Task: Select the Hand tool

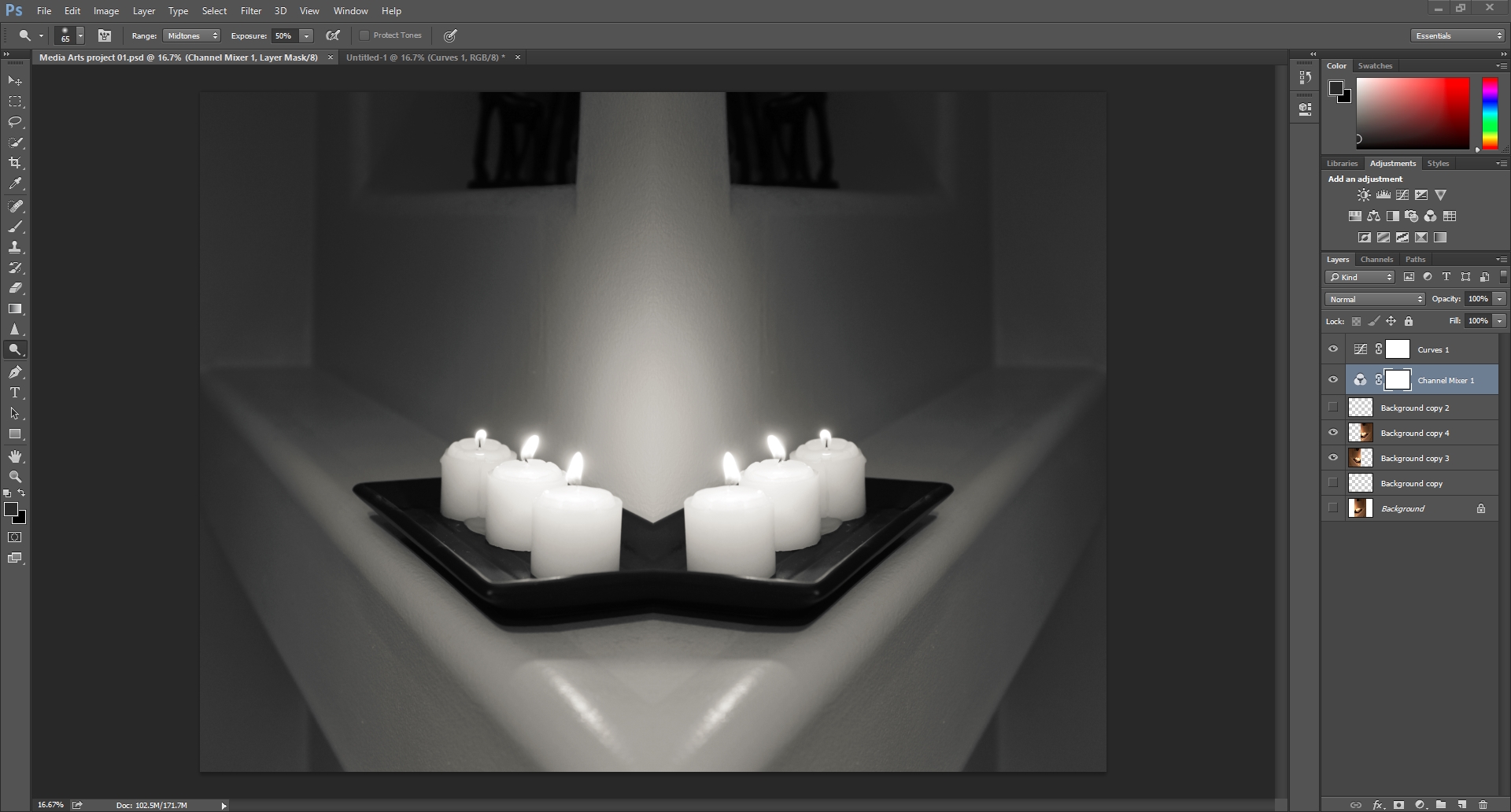Action: point(15,456)
